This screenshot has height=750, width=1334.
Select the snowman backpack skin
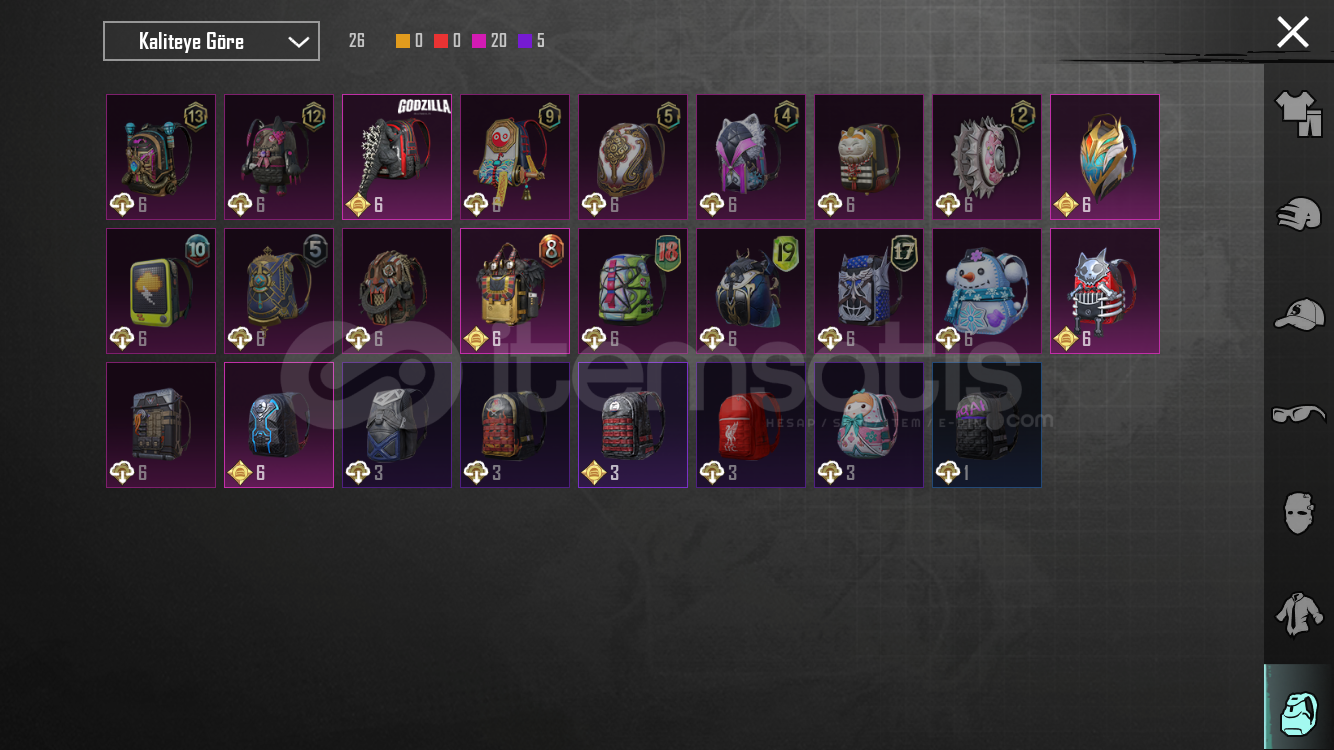(x=987, y=291)
